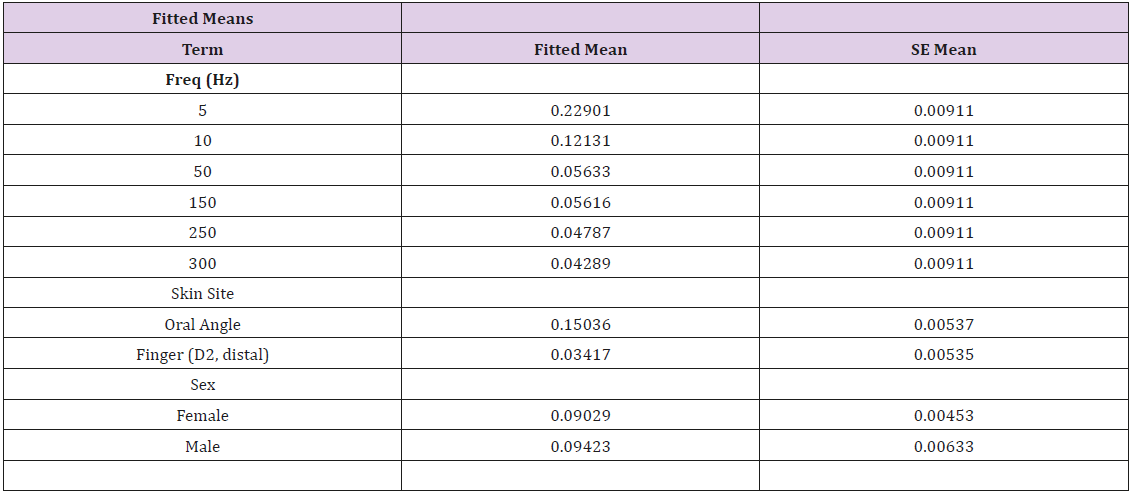
Task: Click the fitted mean value 0.22901
Action: (580, 110)
